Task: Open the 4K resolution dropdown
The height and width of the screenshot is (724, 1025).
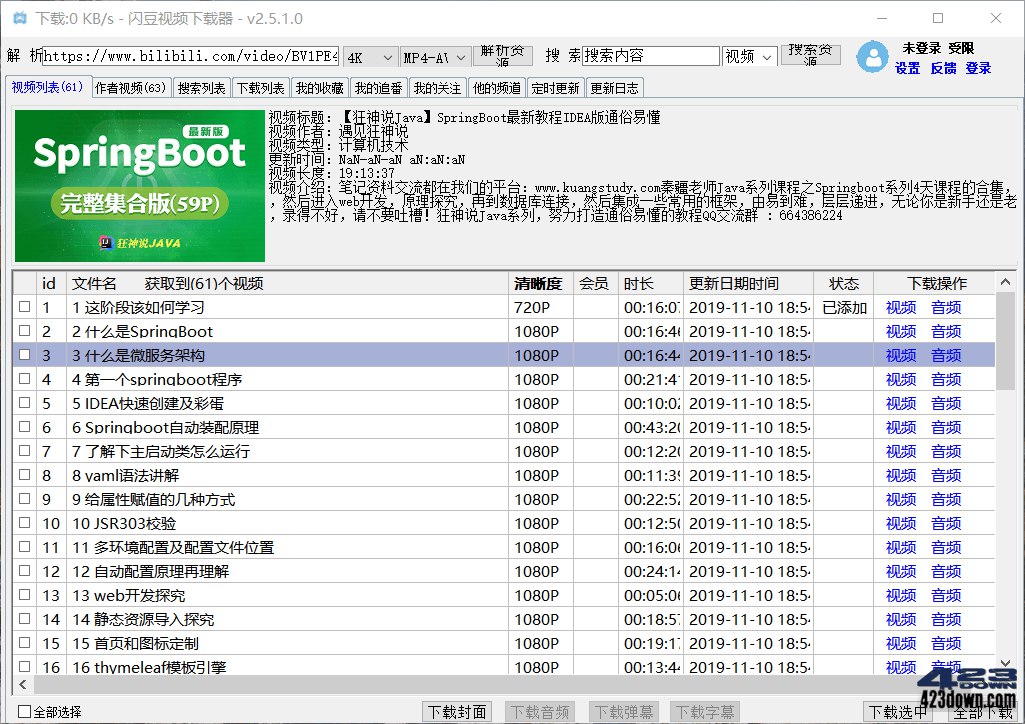Action: click(369, 57)
